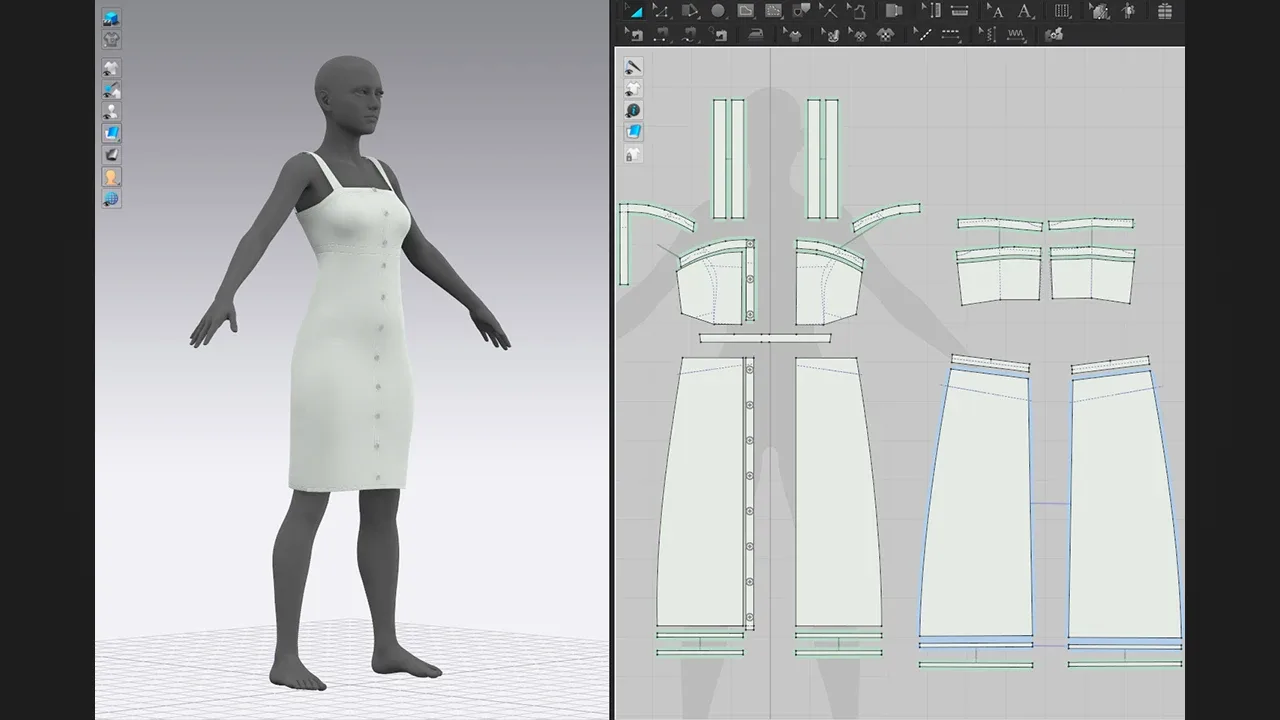Click the small avatar figure toolbar icon
Screen dimensions: 1280x720
point(1129,11)
